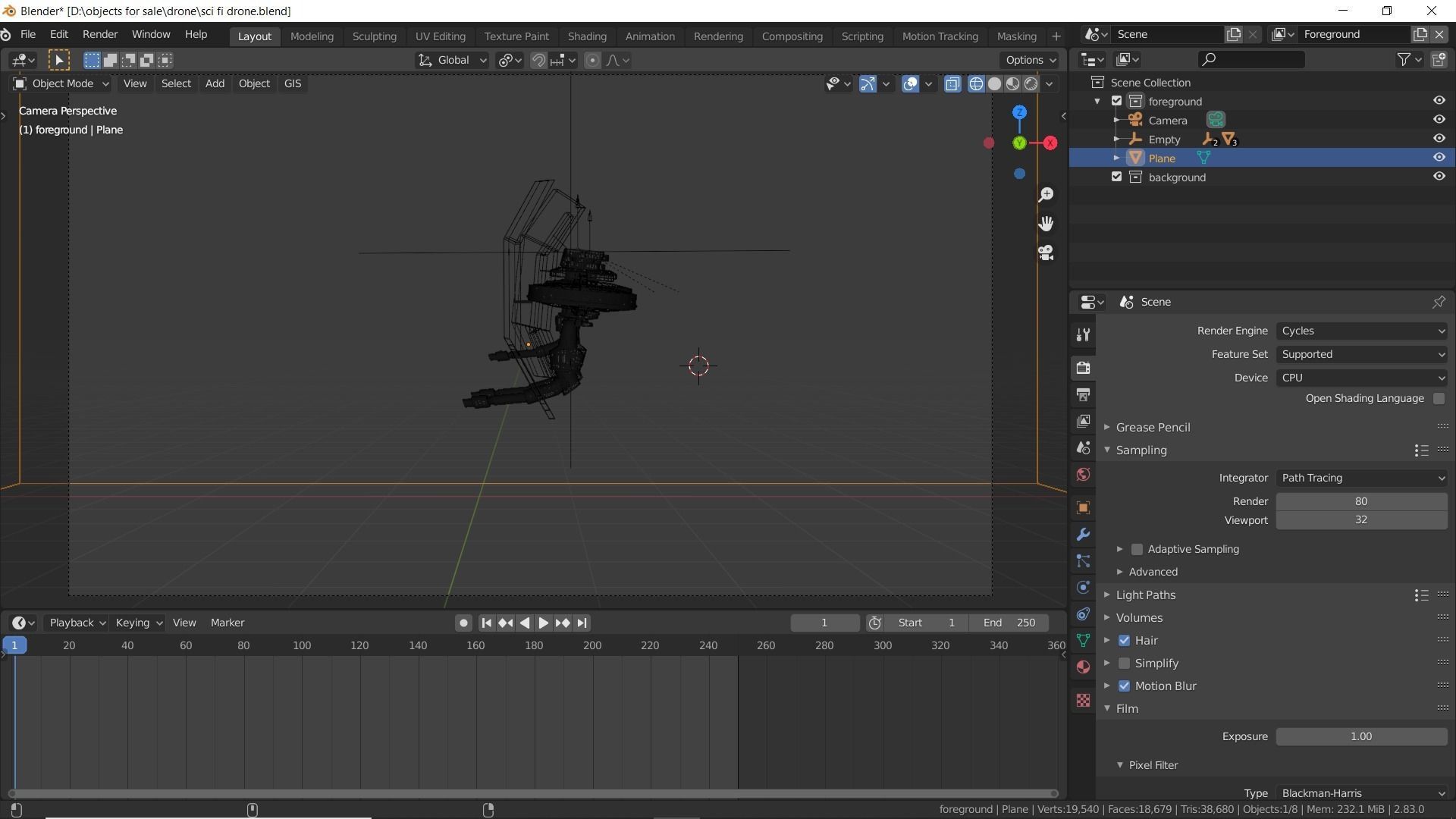Image resolution: width=1456 pixels, height=819 pixels.
Task: Expand the Light Paths panel
Action: tap(1145, 595)
